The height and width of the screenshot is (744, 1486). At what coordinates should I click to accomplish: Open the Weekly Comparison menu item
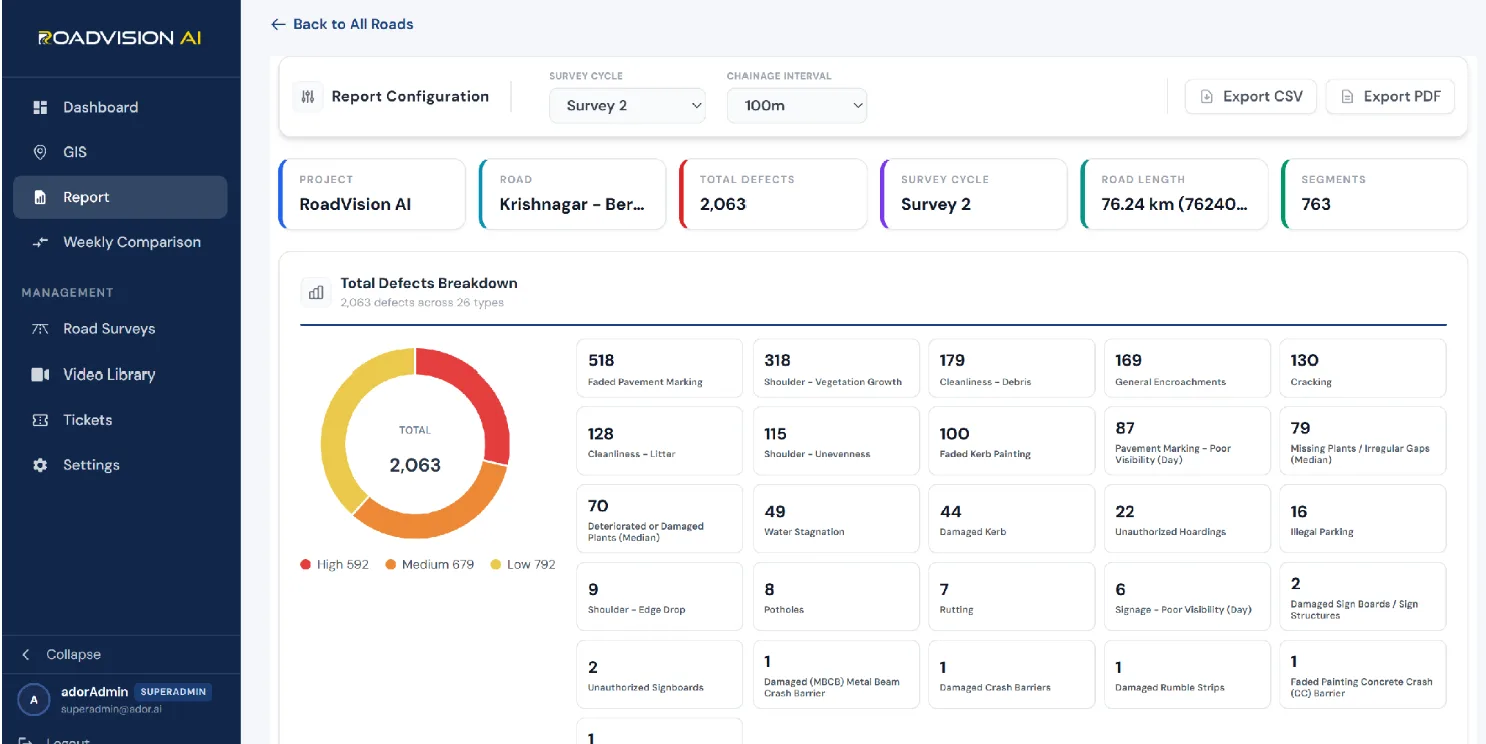point(120,242)
